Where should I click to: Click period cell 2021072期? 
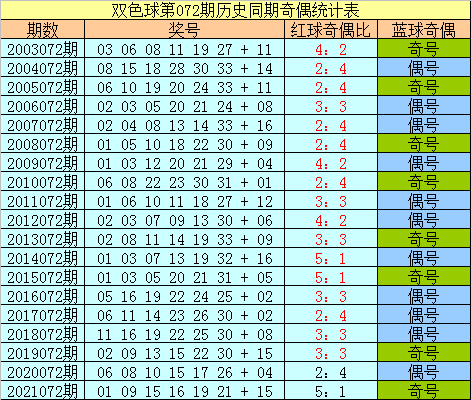(42, 391)
